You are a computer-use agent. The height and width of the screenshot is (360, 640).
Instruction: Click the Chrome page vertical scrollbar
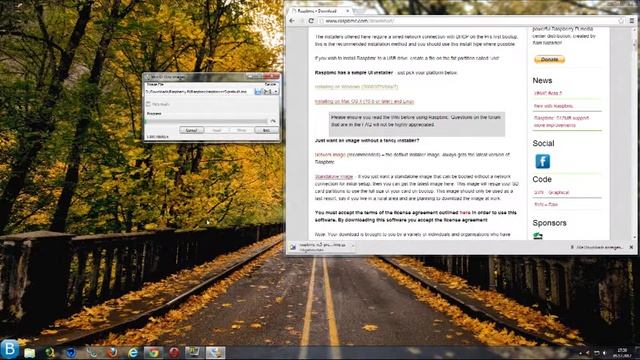pyautogui.click(x=634, y=133)
